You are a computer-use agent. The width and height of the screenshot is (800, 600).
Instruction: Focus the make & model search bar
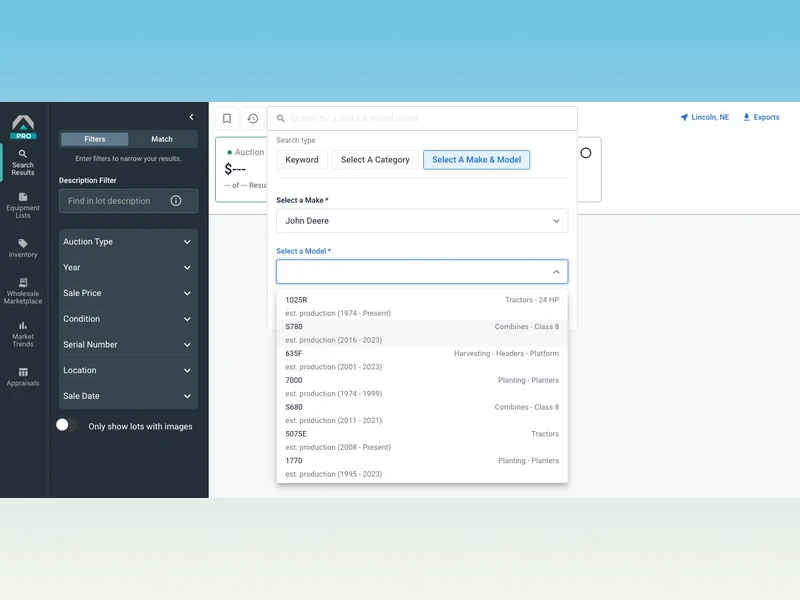click(x=422, y=118)
